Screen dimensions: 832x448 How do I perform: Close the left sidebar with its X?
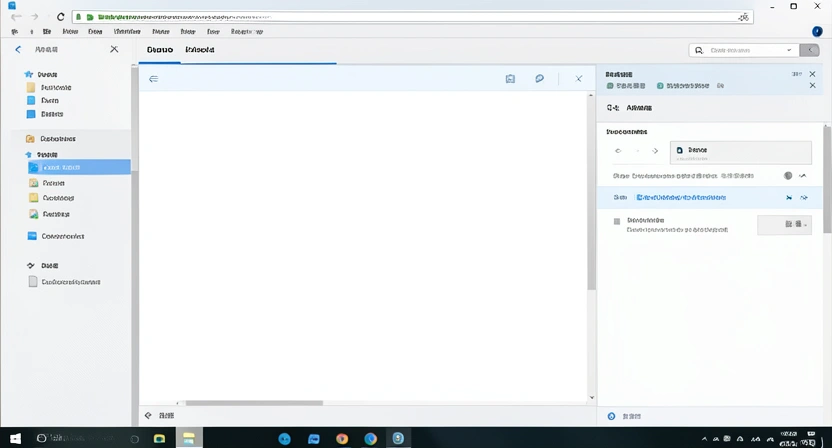pos(114,49)
